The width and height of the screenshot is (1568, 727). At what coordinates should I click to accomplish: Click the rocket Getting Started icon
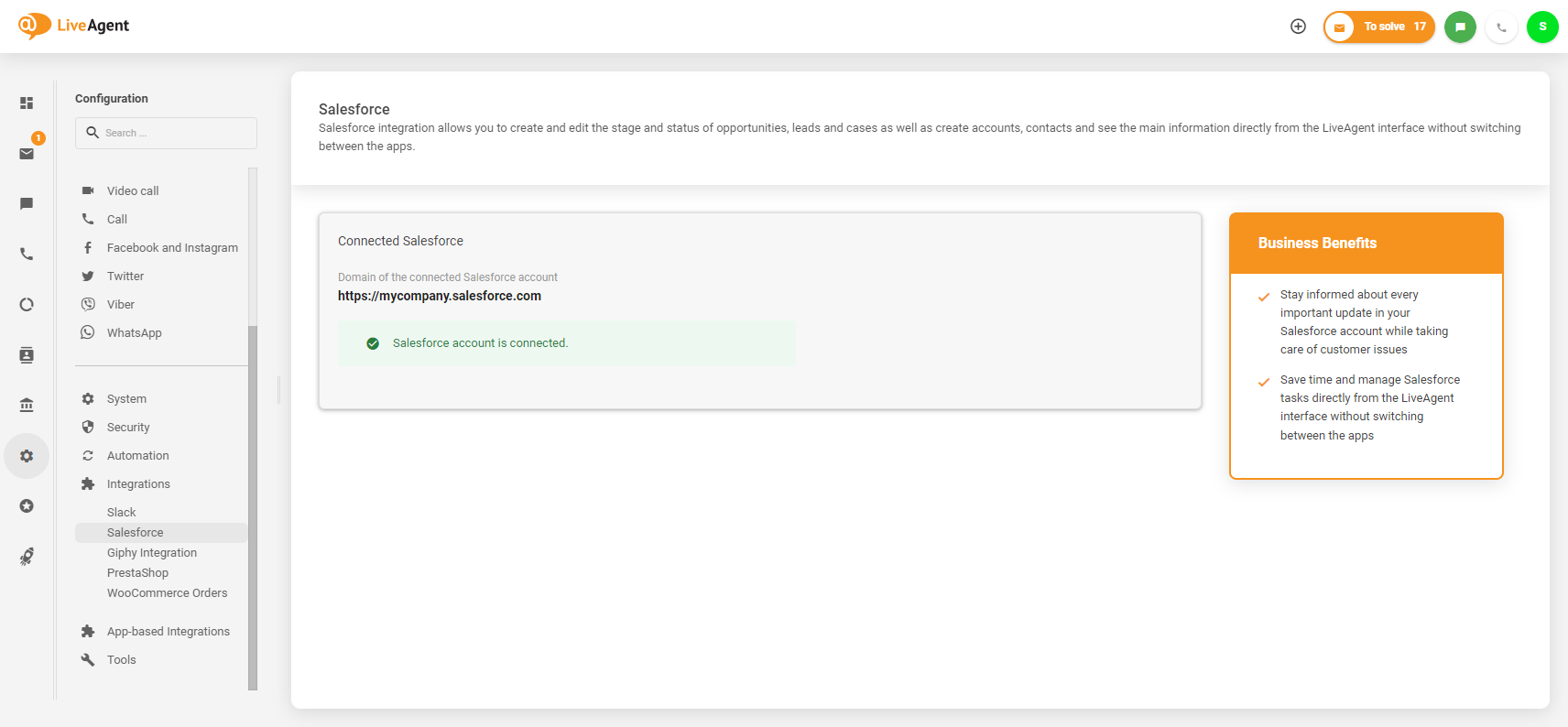click(x=27, y=557)
